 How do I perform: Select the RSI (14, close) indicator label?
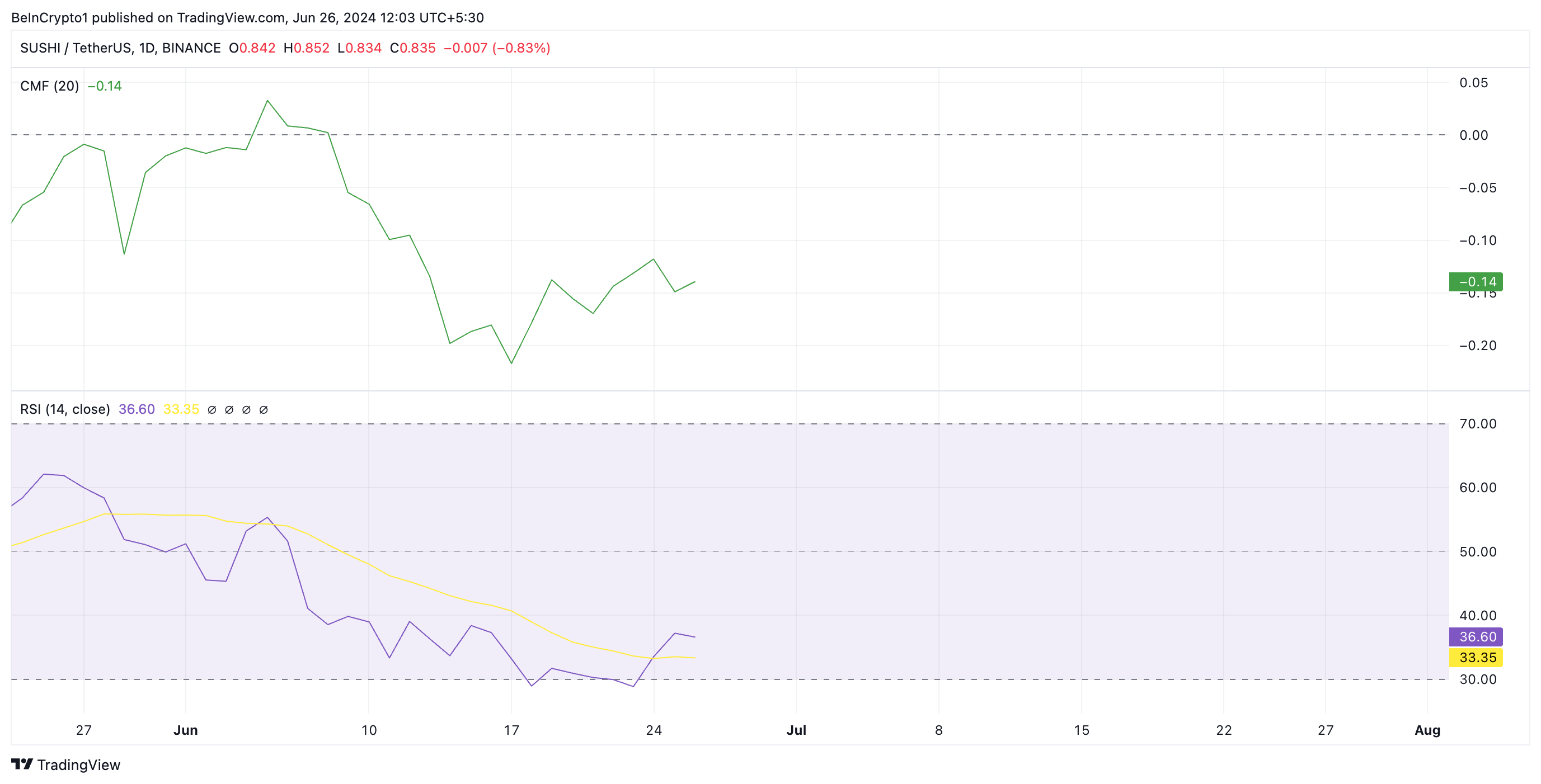coord(65,409)
